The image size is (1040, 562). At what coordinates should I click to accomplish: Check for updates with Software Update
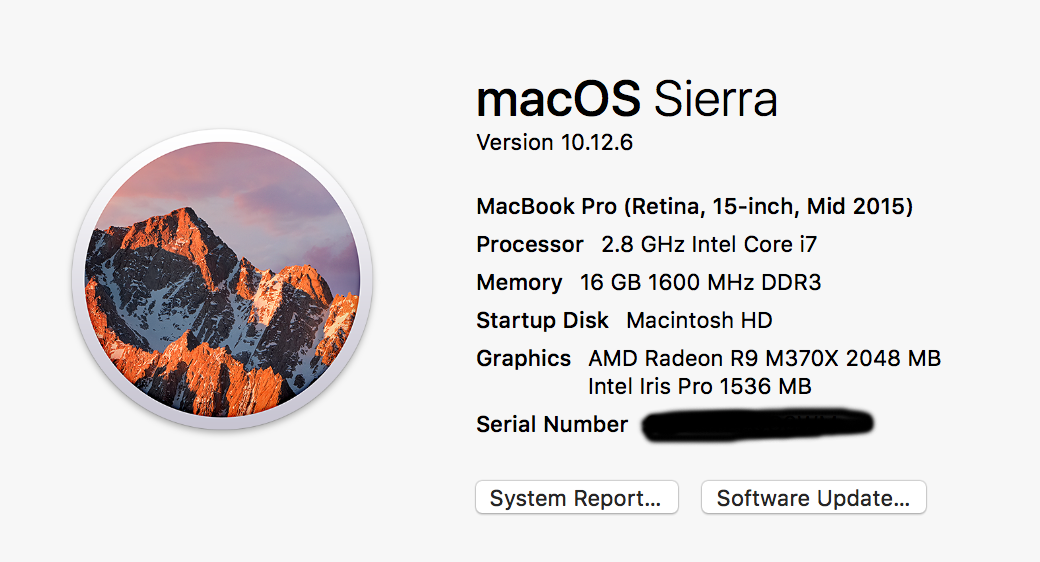click(x=813, y=498)
